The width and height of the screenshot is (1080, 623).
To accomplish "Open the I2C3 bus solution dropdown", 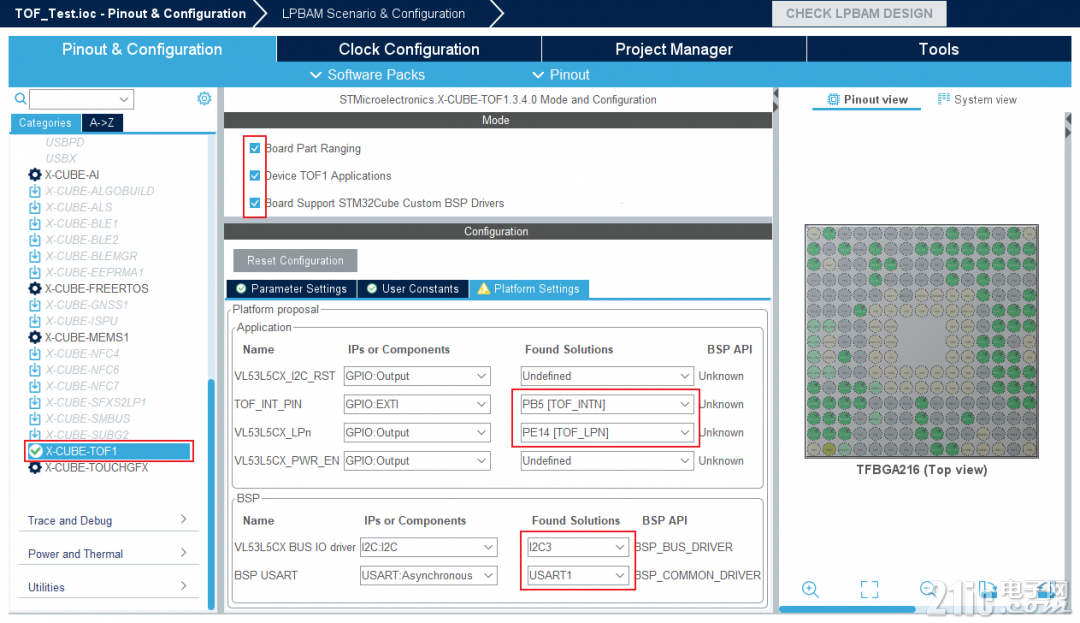I will (x=577, y=547).
